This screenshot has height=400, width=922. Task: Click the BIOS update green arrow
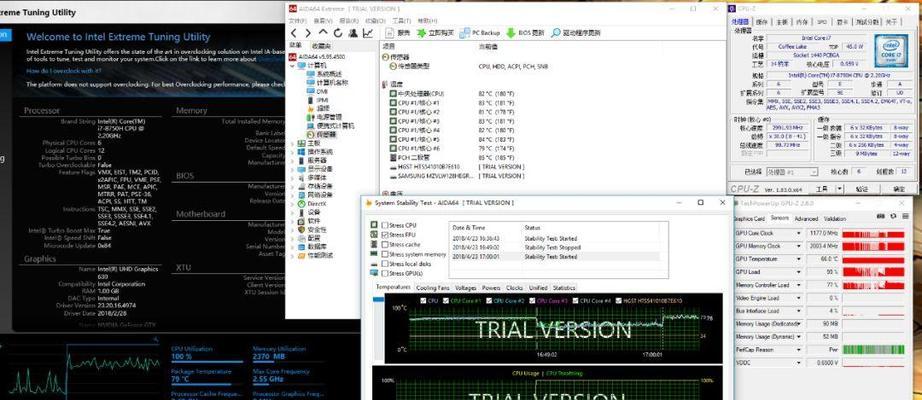point(510,33)
